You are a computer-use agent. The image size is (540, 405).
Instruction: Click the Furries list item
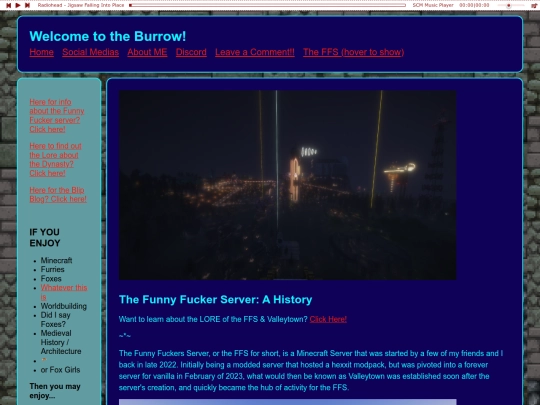(x=53, y=269)
